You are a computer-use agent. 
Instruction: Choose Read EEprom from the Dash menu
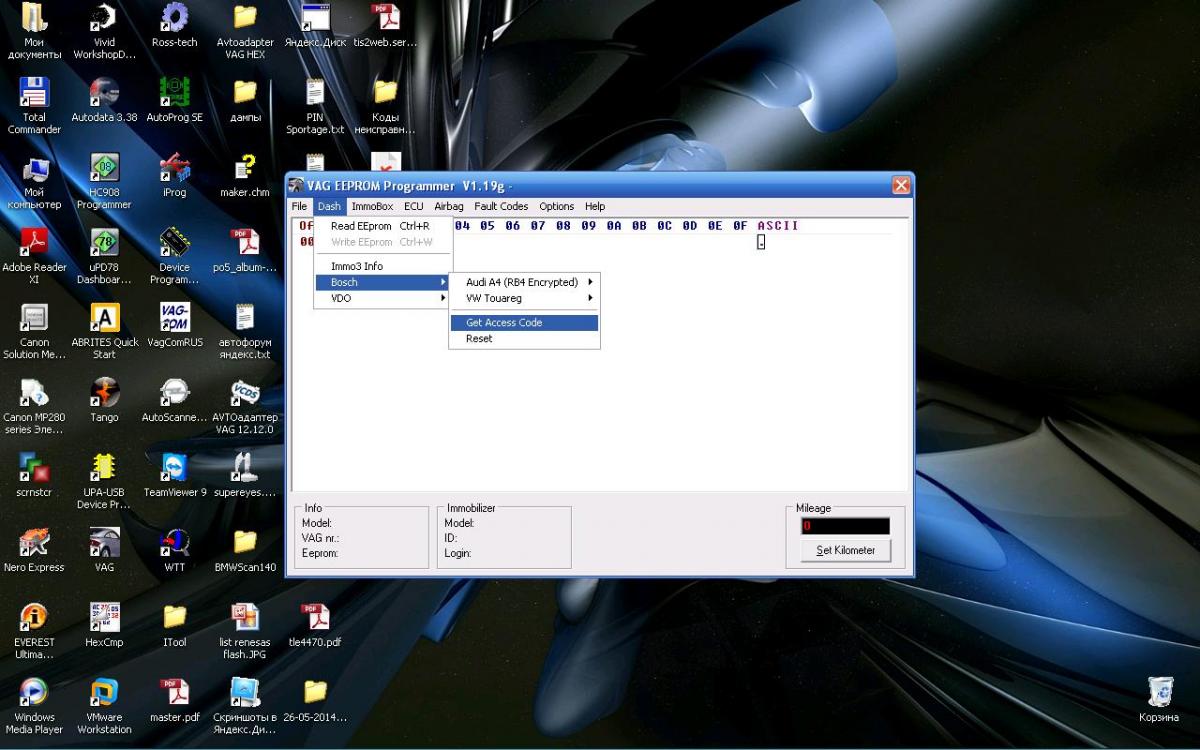click(x=381, y=226)
